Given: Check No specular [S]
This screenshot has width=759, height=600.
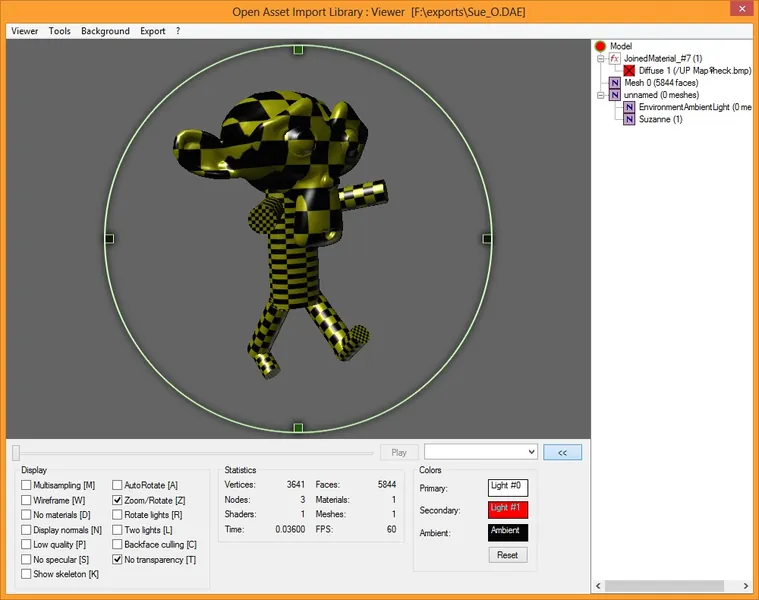Looking at the screenshot, I should click(26, 559).
